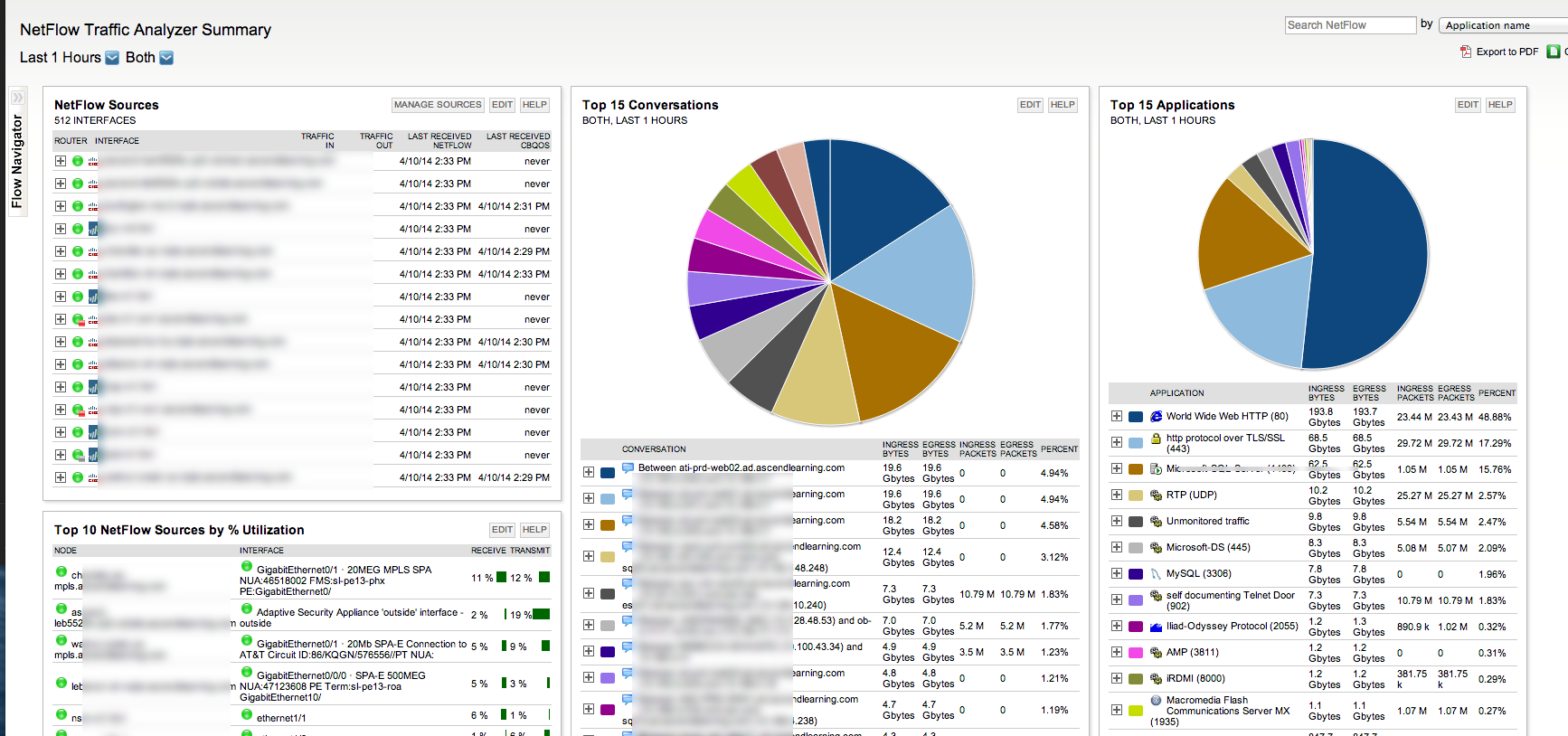1568x736 pixels.
Task: Click the Macromedia Flash Communications Server icon
Action: pyautogui.click(x=1156, y=701)
